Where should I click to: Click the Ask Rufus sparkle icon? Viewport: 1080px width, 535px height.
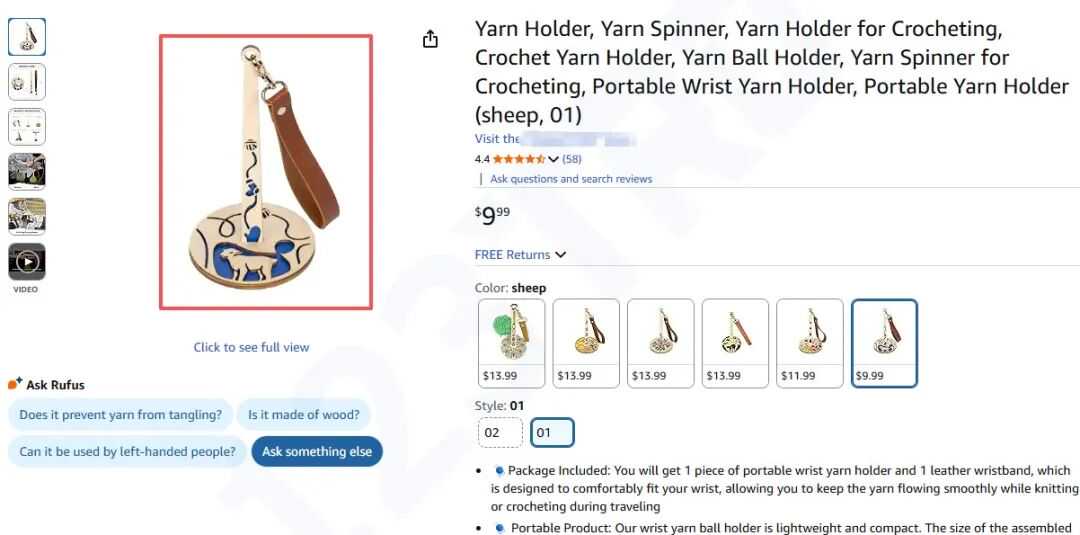(x=14, y=384)
